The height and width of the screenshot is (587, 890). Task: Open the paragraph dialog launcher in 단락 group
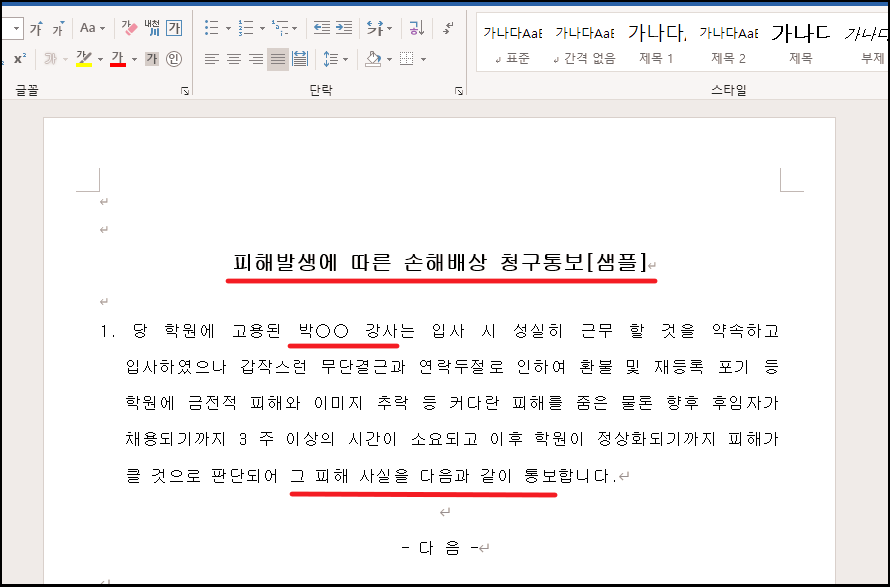tap(459, 91)
